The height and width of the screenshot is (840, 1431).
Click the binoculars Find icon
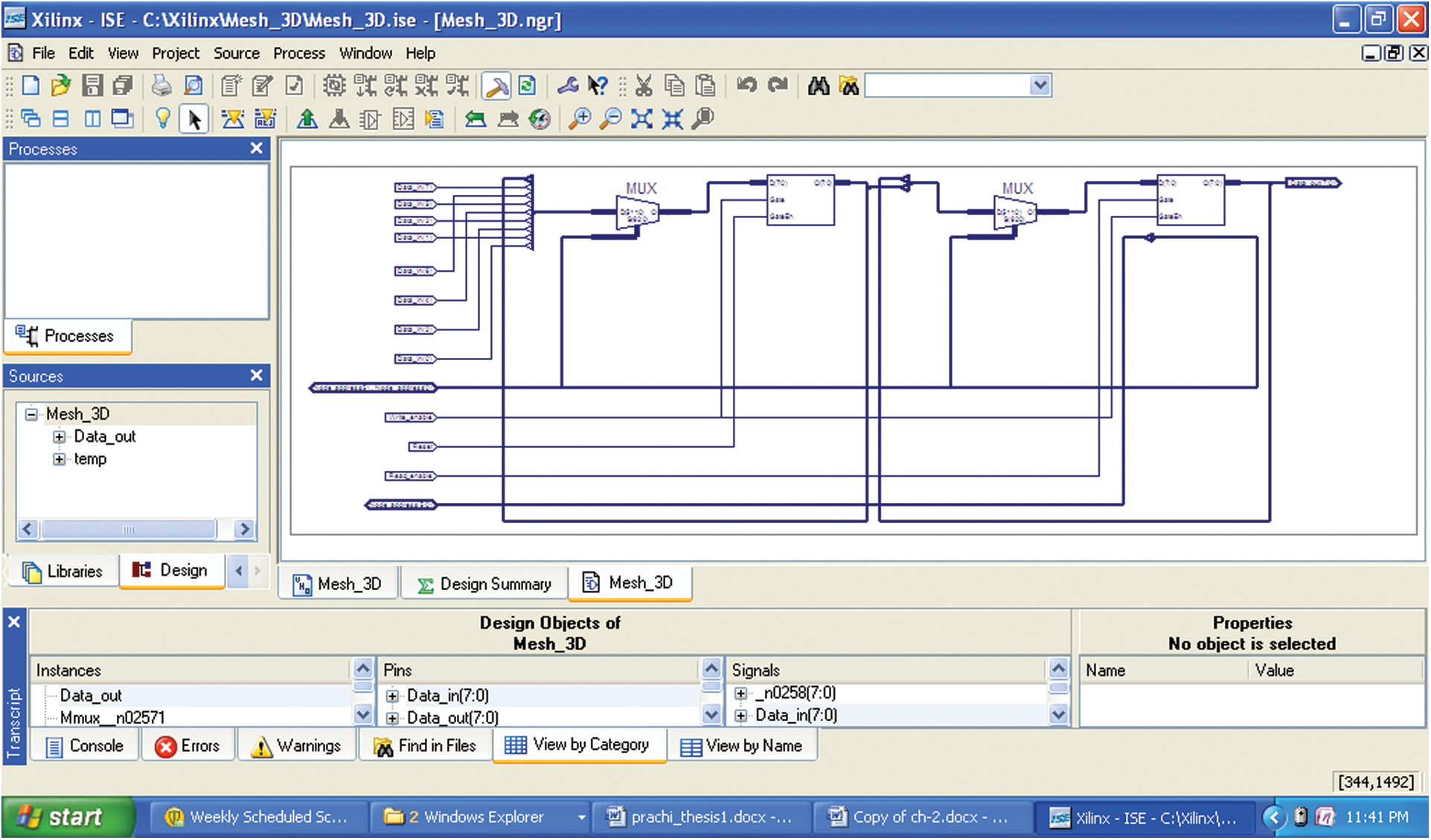(x=819, y=86)
